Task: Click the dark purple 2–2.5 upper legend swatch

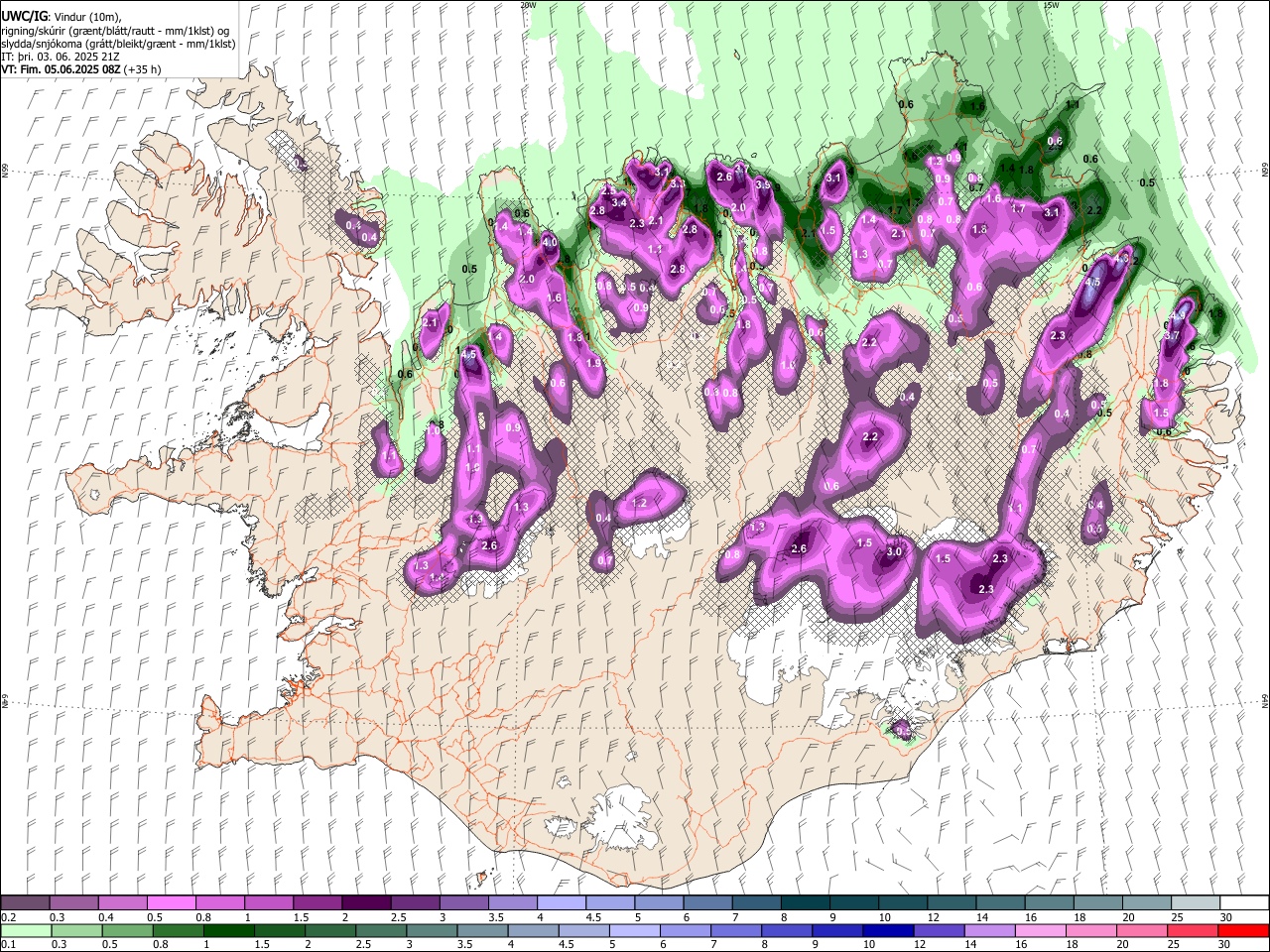Action: [x=365, y=902]
